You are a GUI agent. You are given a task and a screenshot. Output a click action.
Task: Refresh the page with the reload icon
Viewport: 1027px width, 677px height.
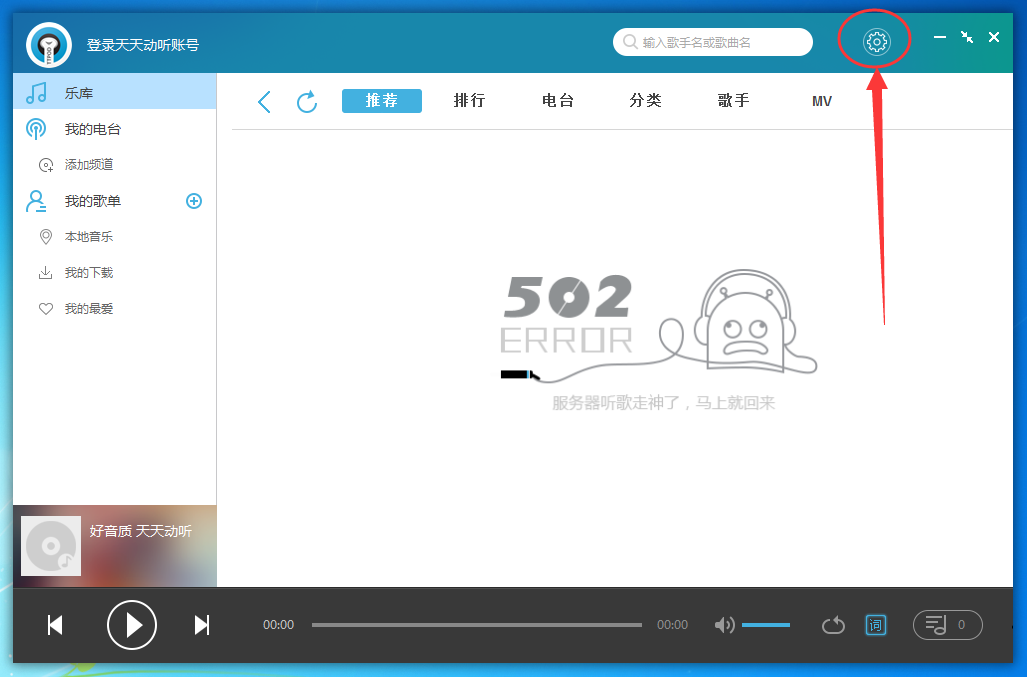(x=307, y=101)
